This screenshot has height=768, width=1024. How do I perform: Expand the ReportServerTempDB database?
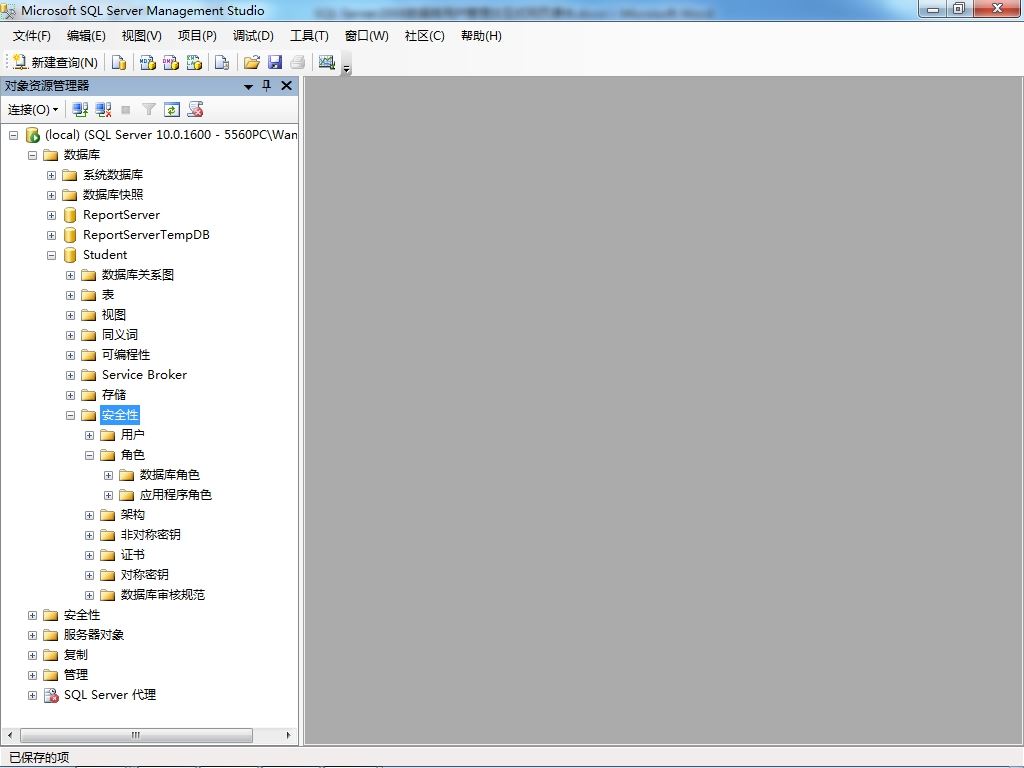[51, 235]
